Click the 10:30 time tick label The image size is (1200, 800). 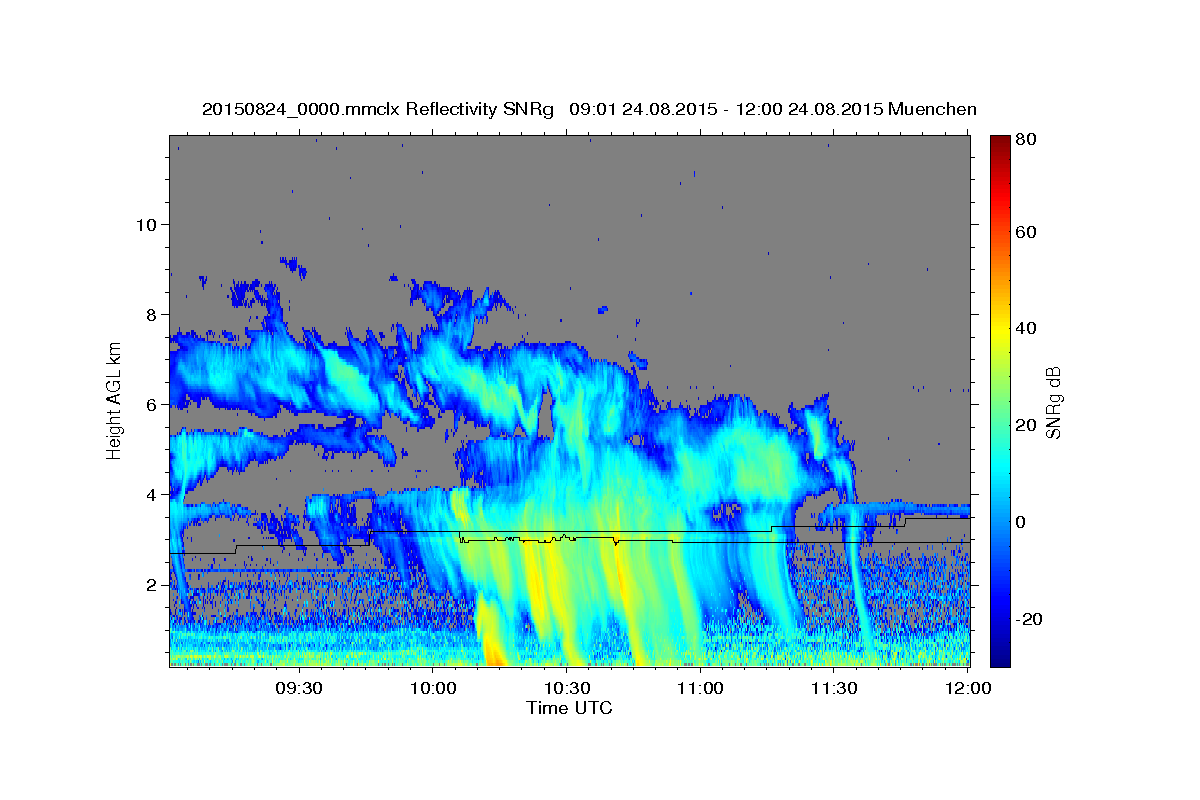coord(566,689)
